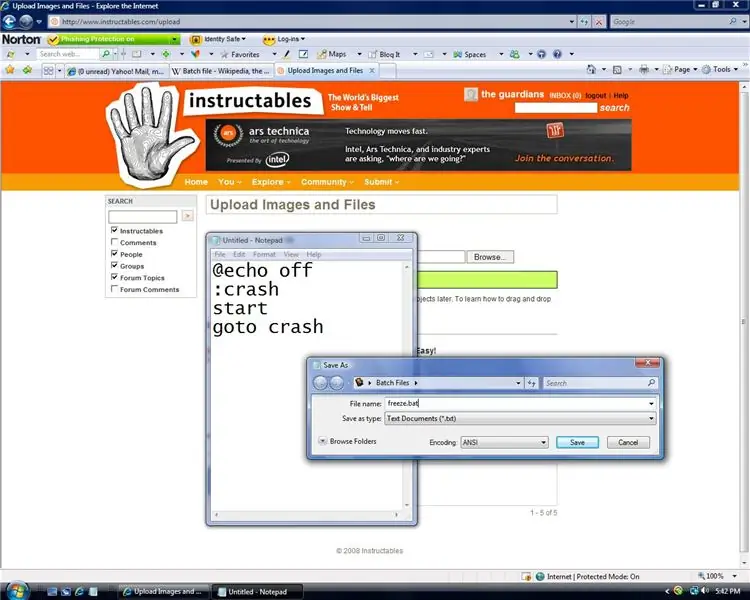Screen dimensions: 750x600
Task: Click the Home icon in command bar
Action: [x=591, y=69]
